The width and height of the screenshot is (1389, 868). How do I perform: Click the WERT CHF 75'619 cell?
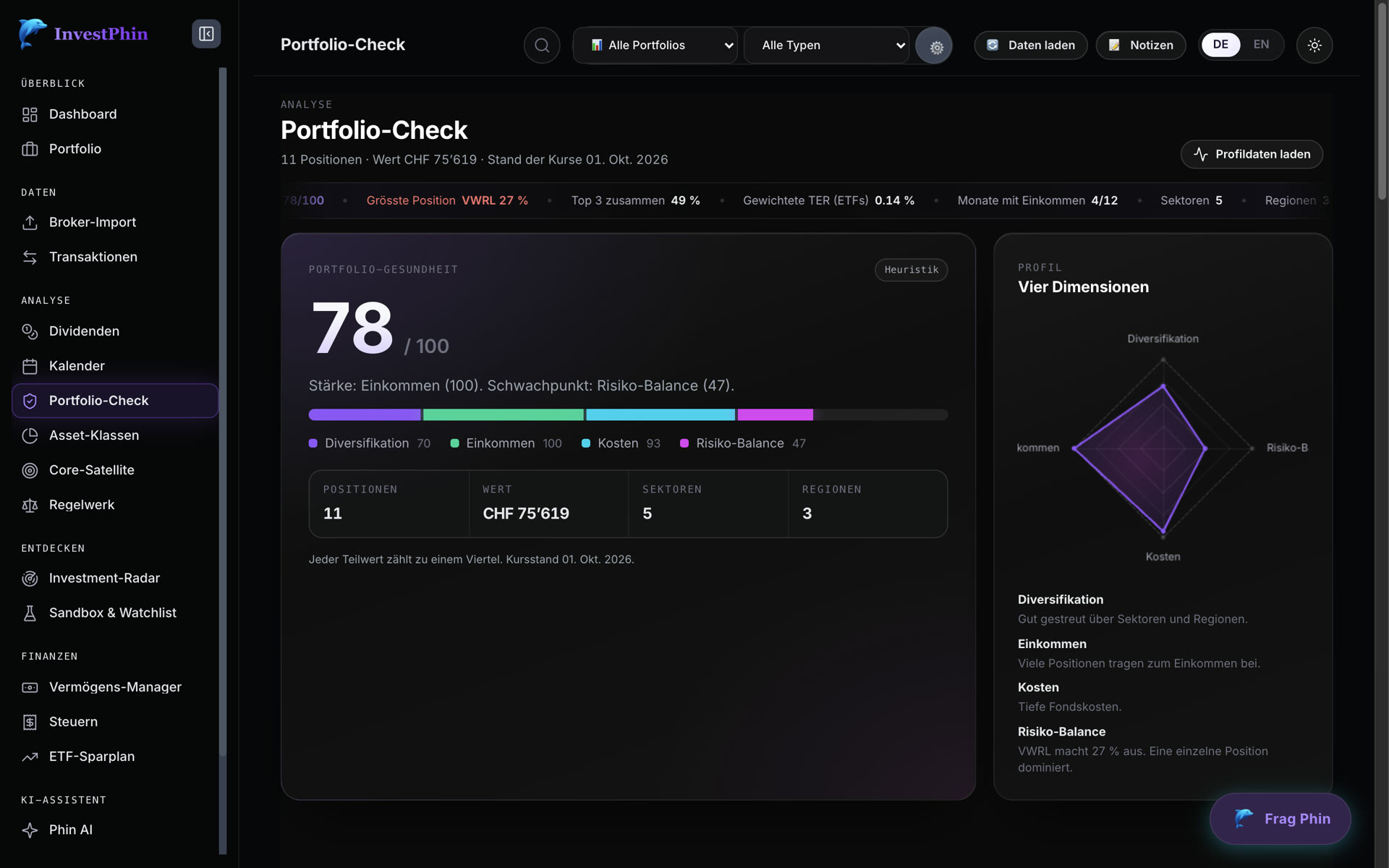548,503
